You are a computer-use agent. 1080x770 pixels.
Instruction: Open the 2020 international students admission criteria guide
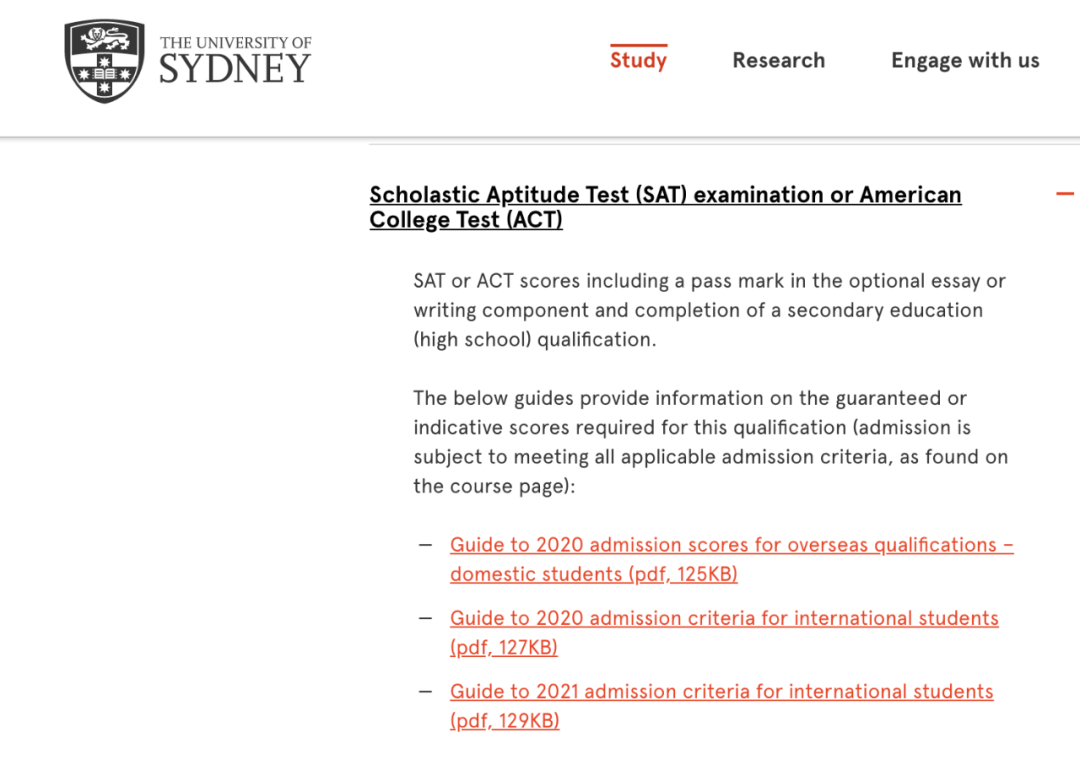(x=724, y=618)
